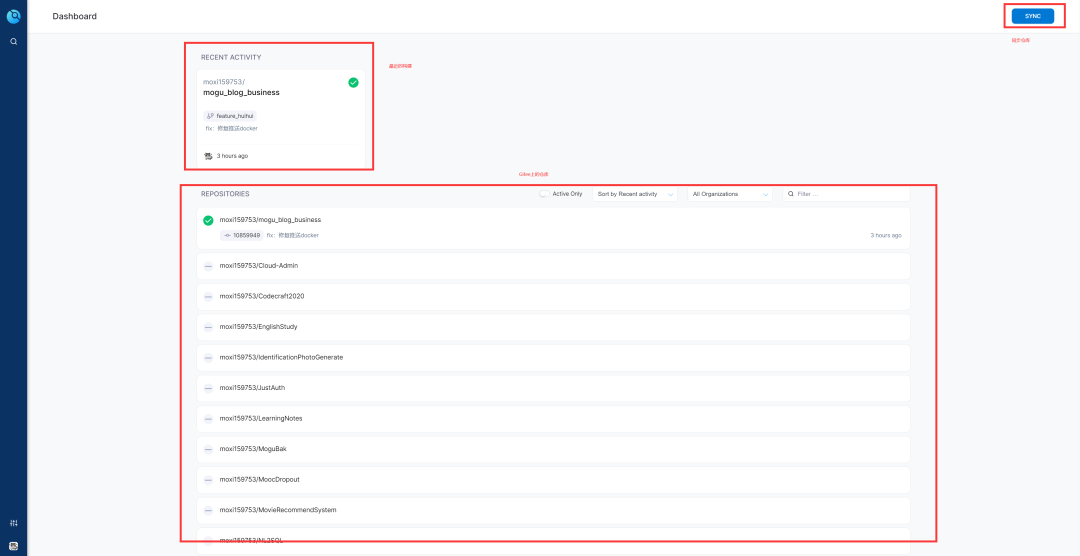Click the status icon of the Codecraft2020 row
Viewport: 1080px width, 556px height.
(208, 296)
